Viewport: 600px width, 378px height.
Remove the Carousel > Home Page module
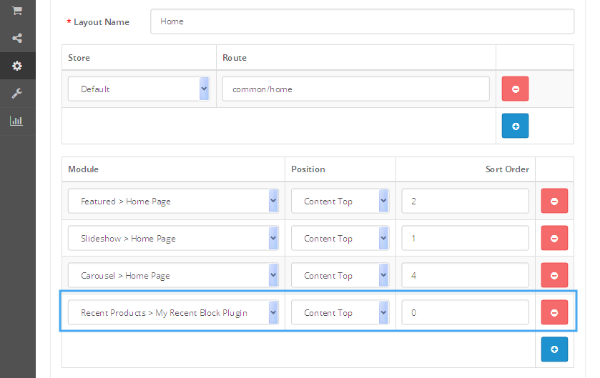[554, 275]
